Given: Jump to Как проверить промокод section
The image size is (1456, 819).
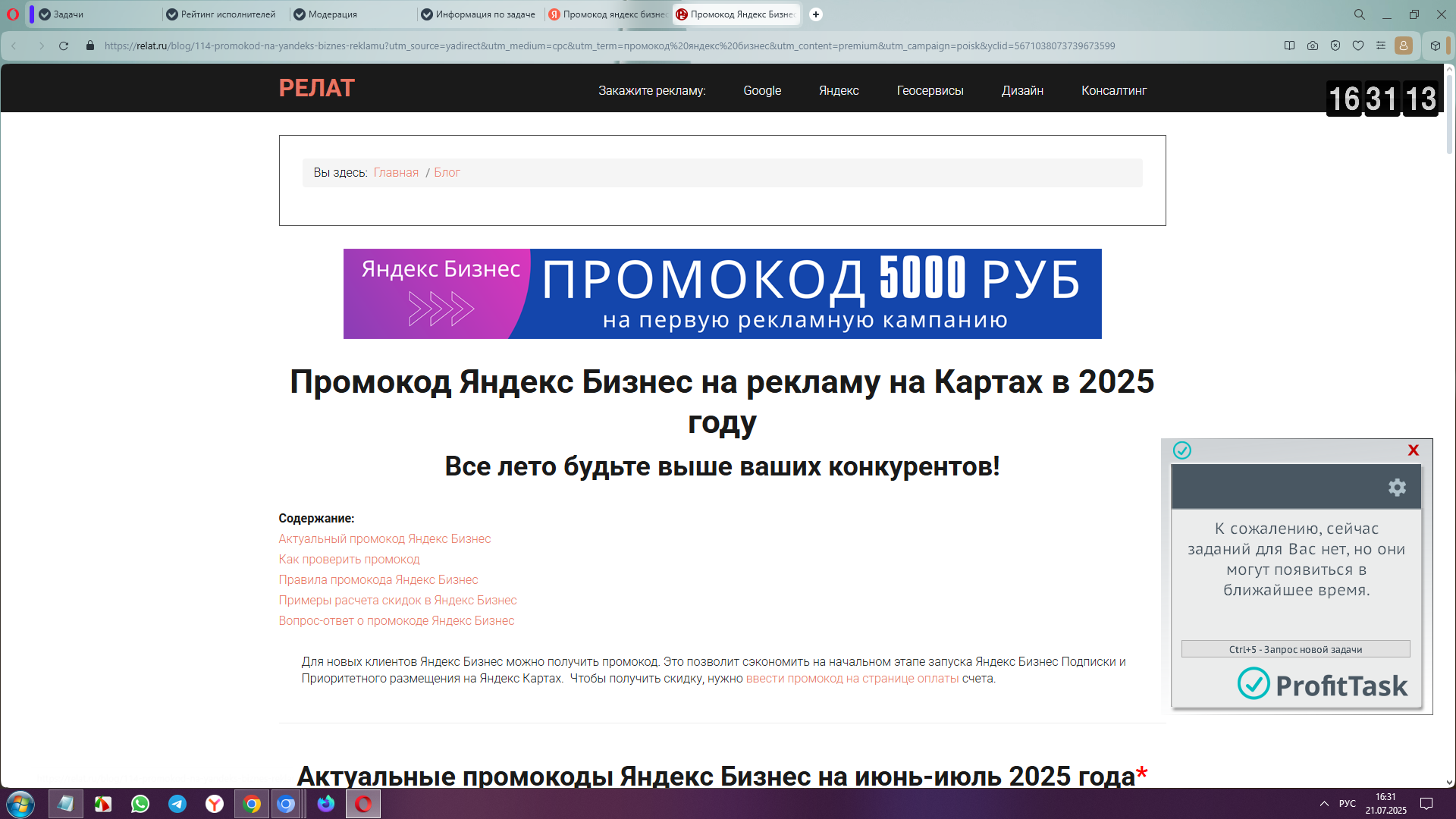Looking at the screenshot, I should coord(349,560).
